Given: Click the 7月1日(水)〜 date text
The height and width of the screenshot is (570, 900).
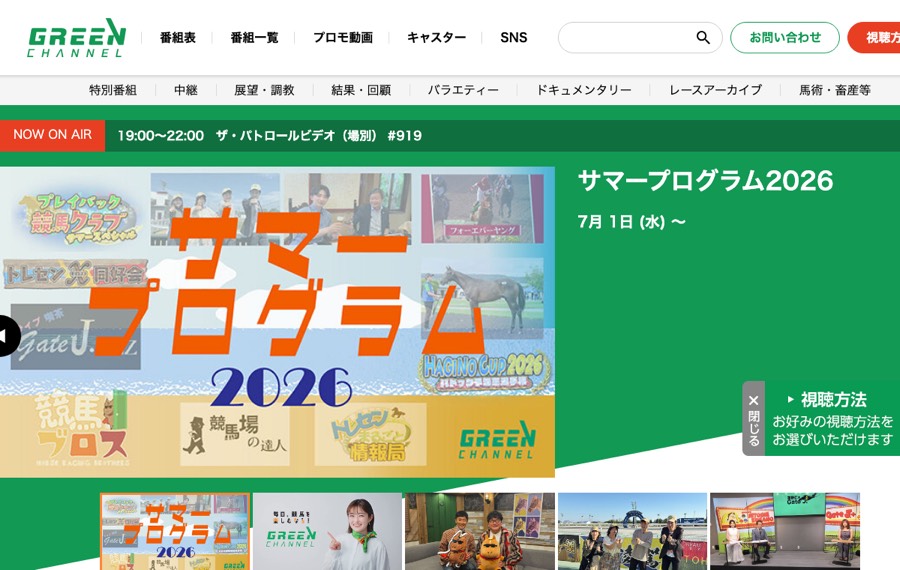Looking at the screenshot, I should [x=631, y=222].
